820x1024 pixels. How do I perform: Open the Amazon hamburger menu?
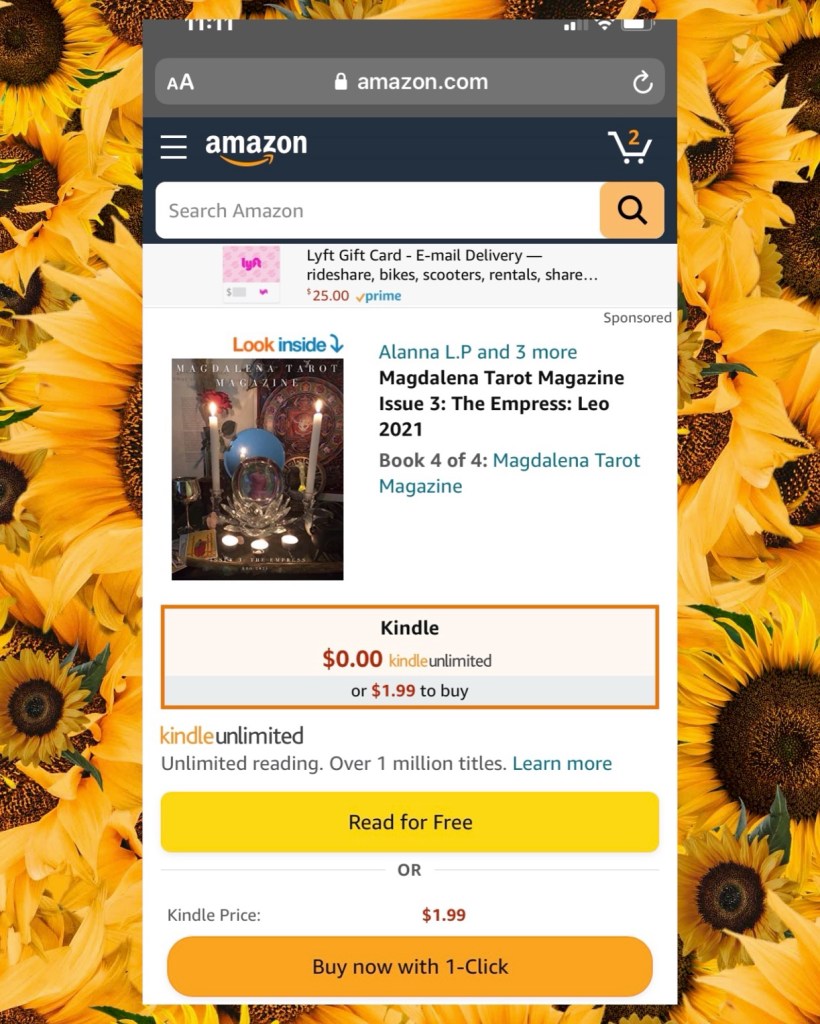tap(174, 147)
